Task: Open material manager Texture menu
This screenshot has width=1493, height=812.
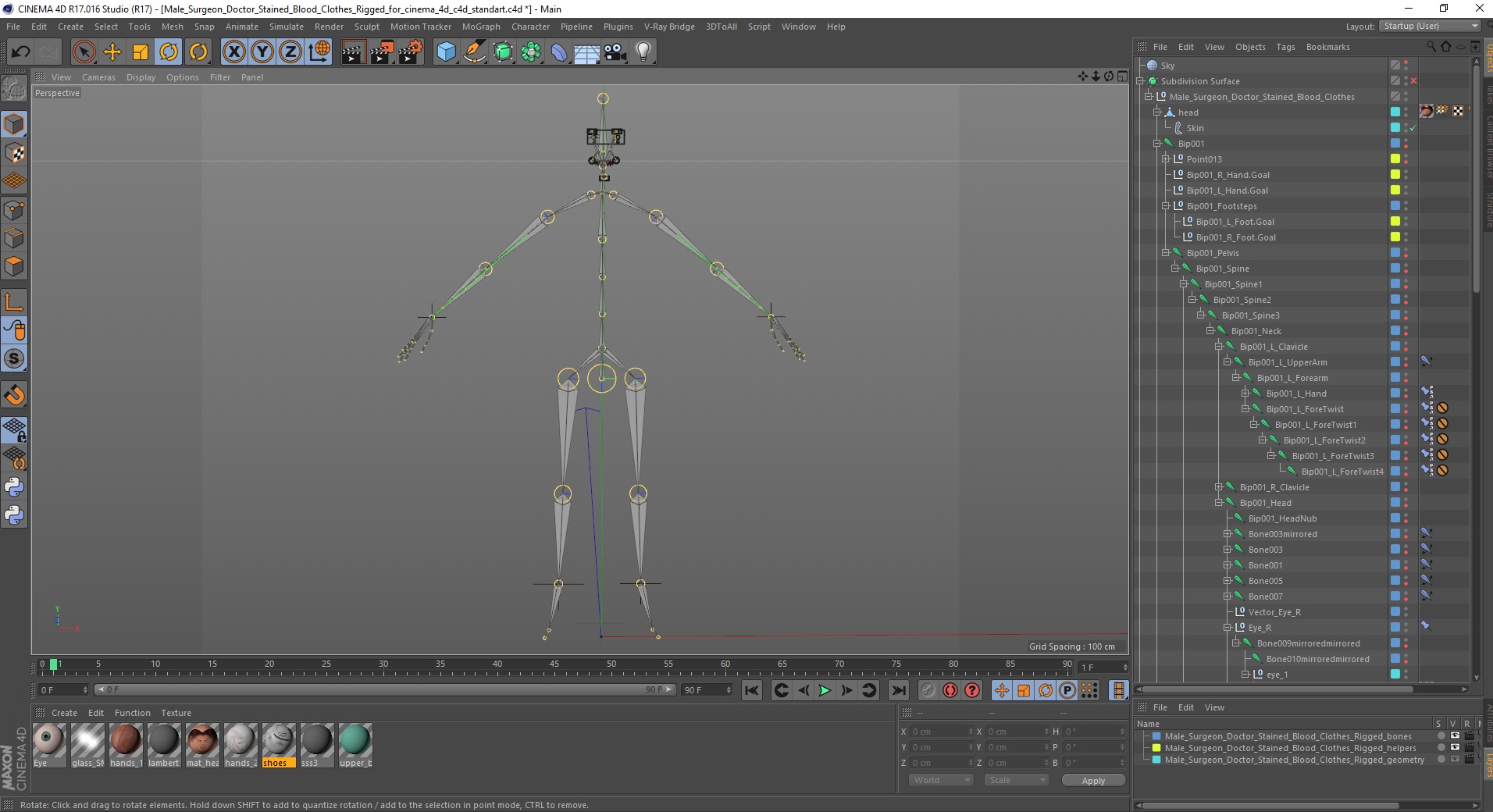Action: [x=176, y=713]
